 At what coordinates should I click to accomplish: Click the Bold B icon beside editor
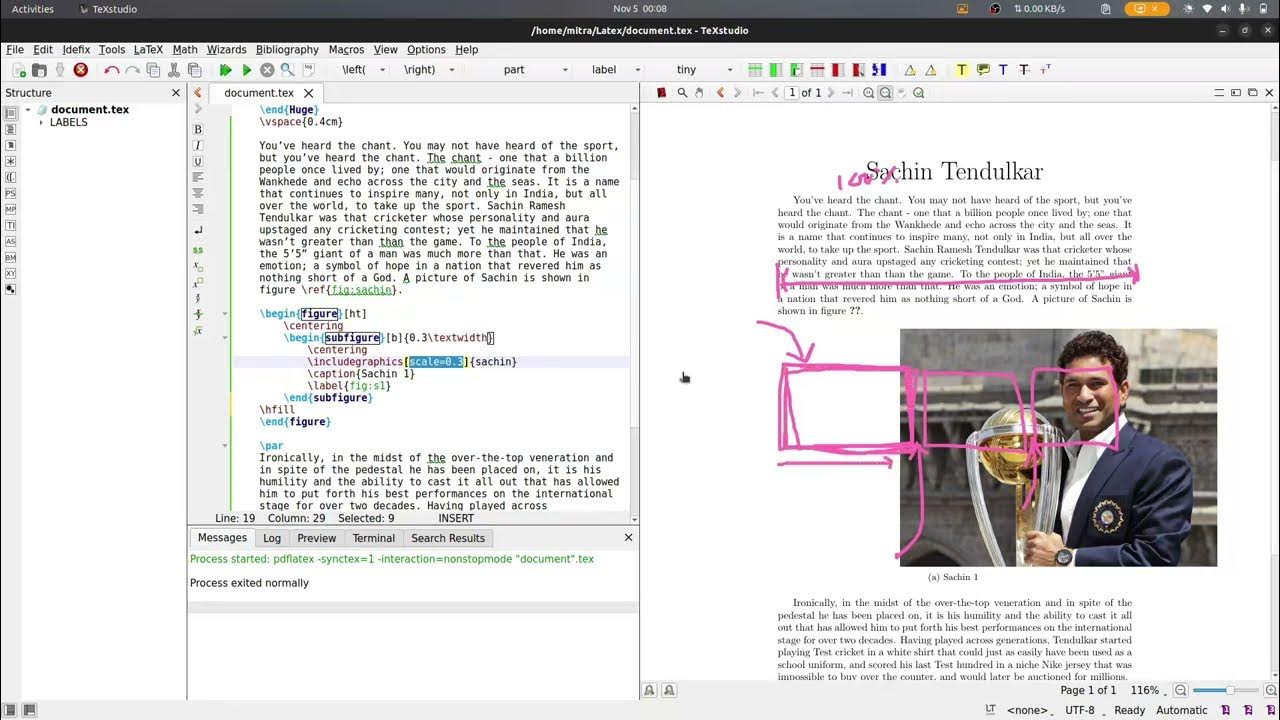pyautogui.click(x=198, y=129)
